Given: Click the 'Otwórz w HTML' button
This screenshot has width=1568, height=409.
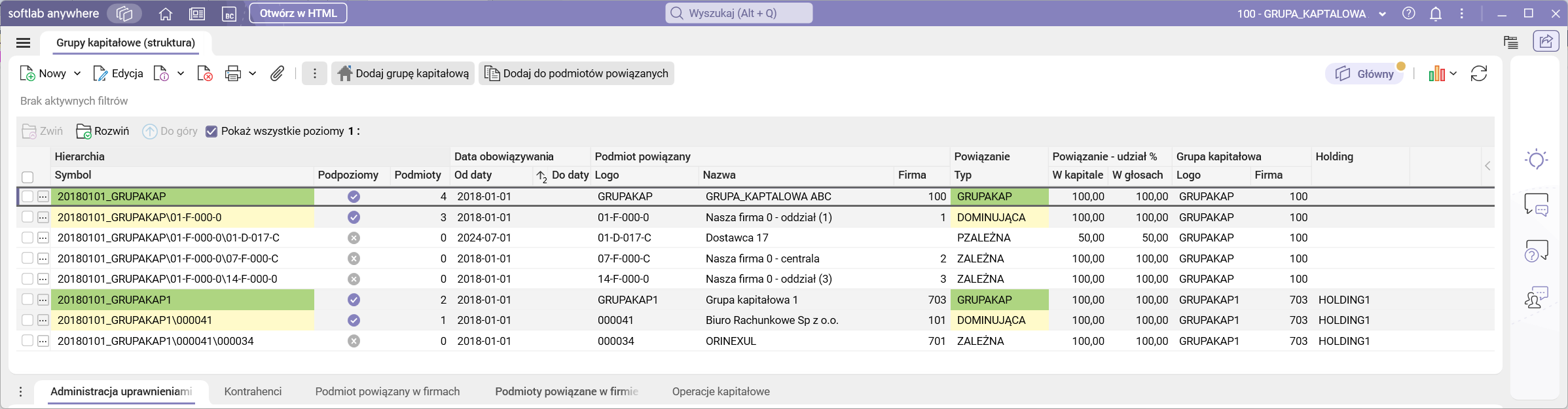Looking at the screenshot, I should [x=298, y=14].
